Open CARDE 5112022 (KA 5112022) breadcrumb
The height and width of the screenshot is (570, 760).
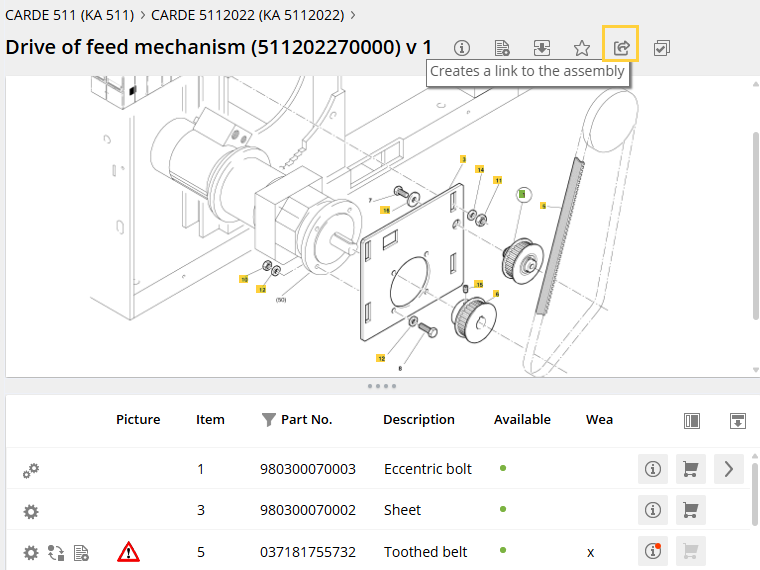click(247, 15)
